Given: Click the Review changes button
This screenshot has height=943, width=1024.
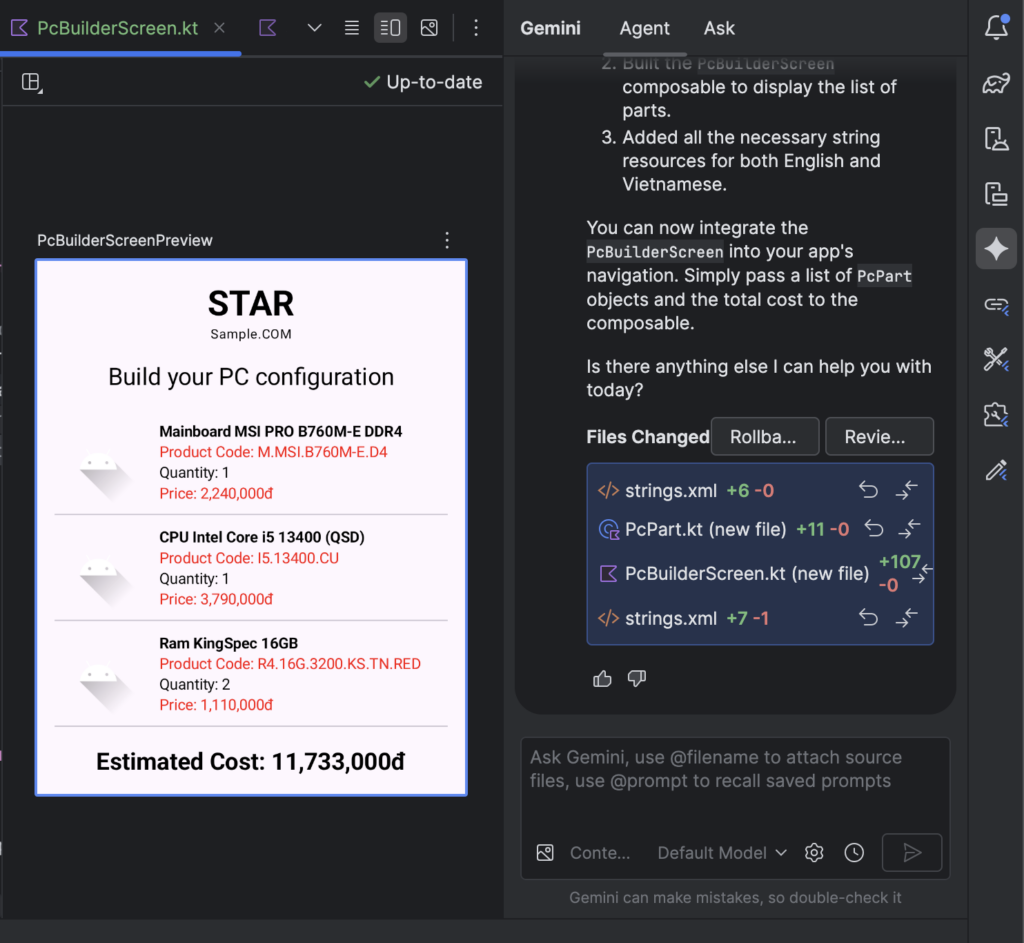Looking at the screenshot, I should pos(879,437).
